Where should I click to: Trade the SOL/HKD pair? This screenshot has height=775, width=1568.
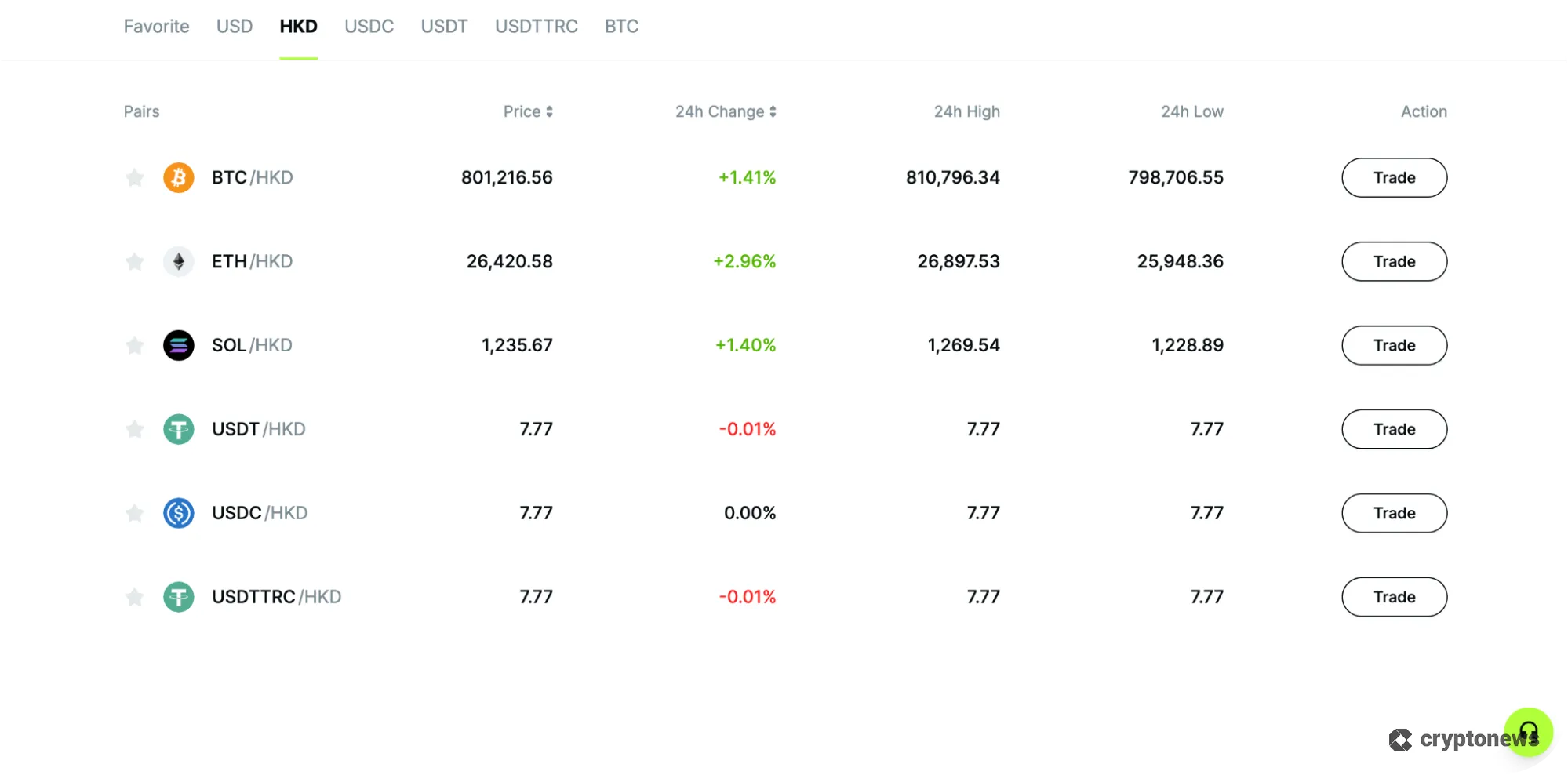[1394, 345]
